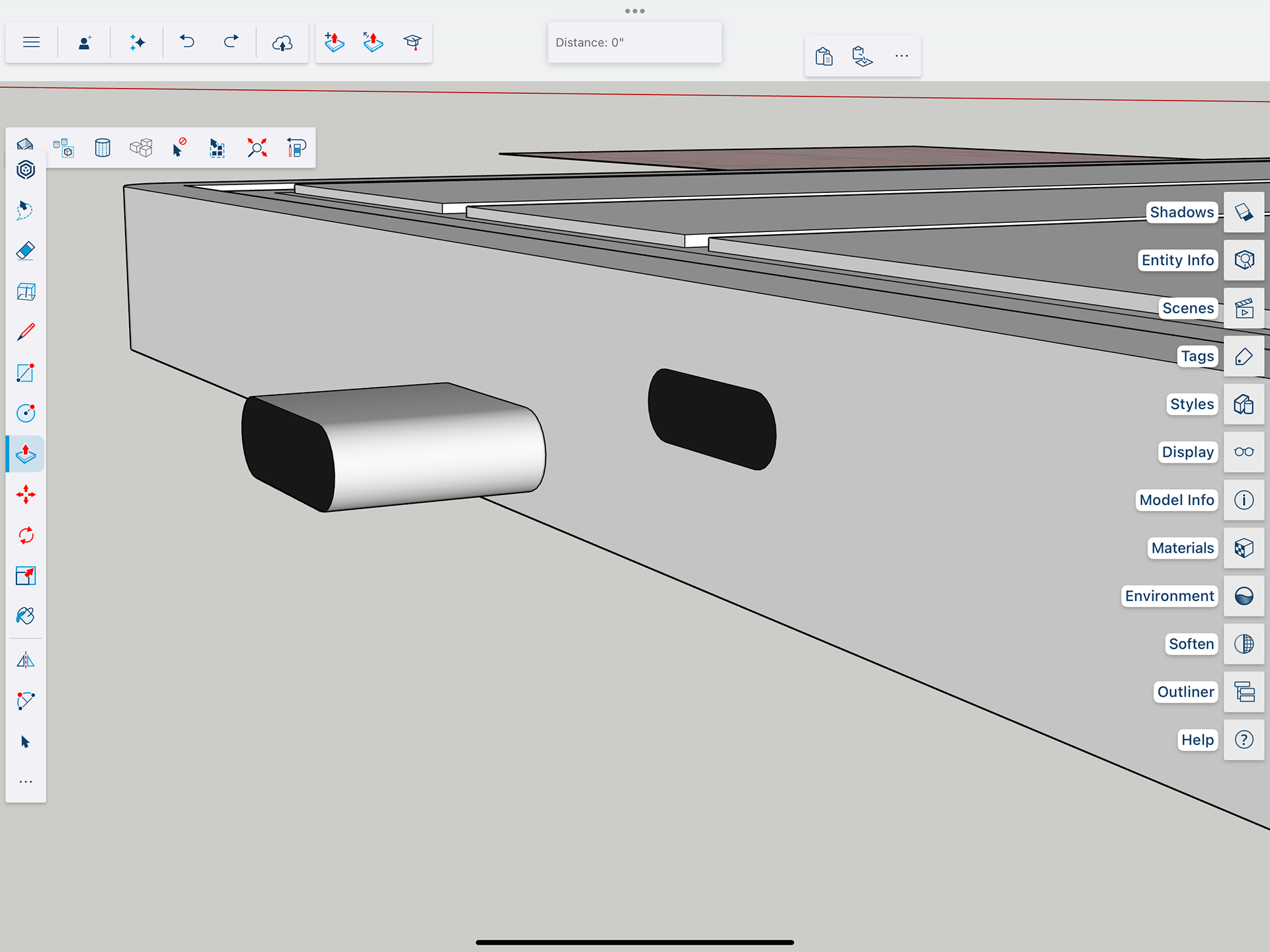
Task: Select the Eraser tool
Action: (x=25, y=251)
